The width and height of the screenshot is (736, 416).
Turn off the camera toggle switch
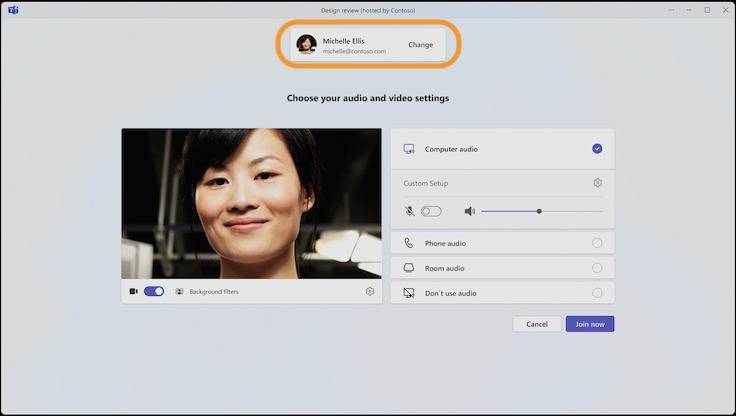coord(154,292)
